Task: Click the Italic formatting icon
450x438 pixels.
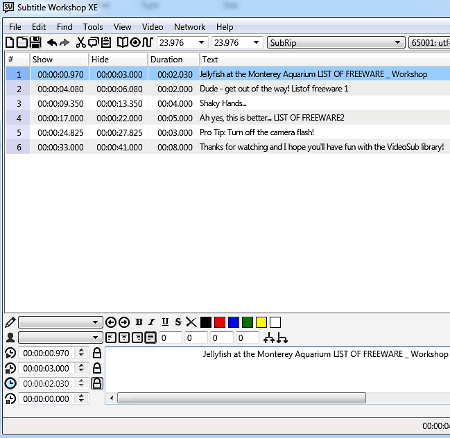Action: pos(152,322)
